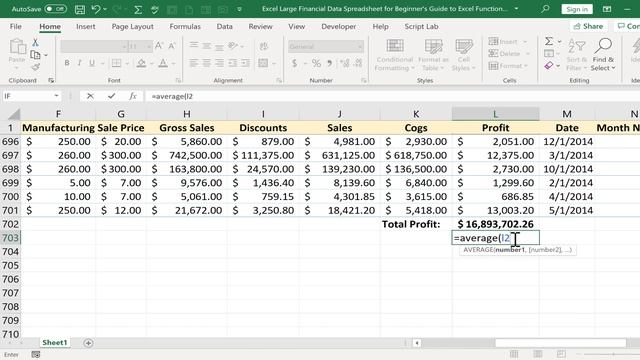Open the font size dropdown
The width and height of the screenshot is (640, 360).
tap(149, 47)
